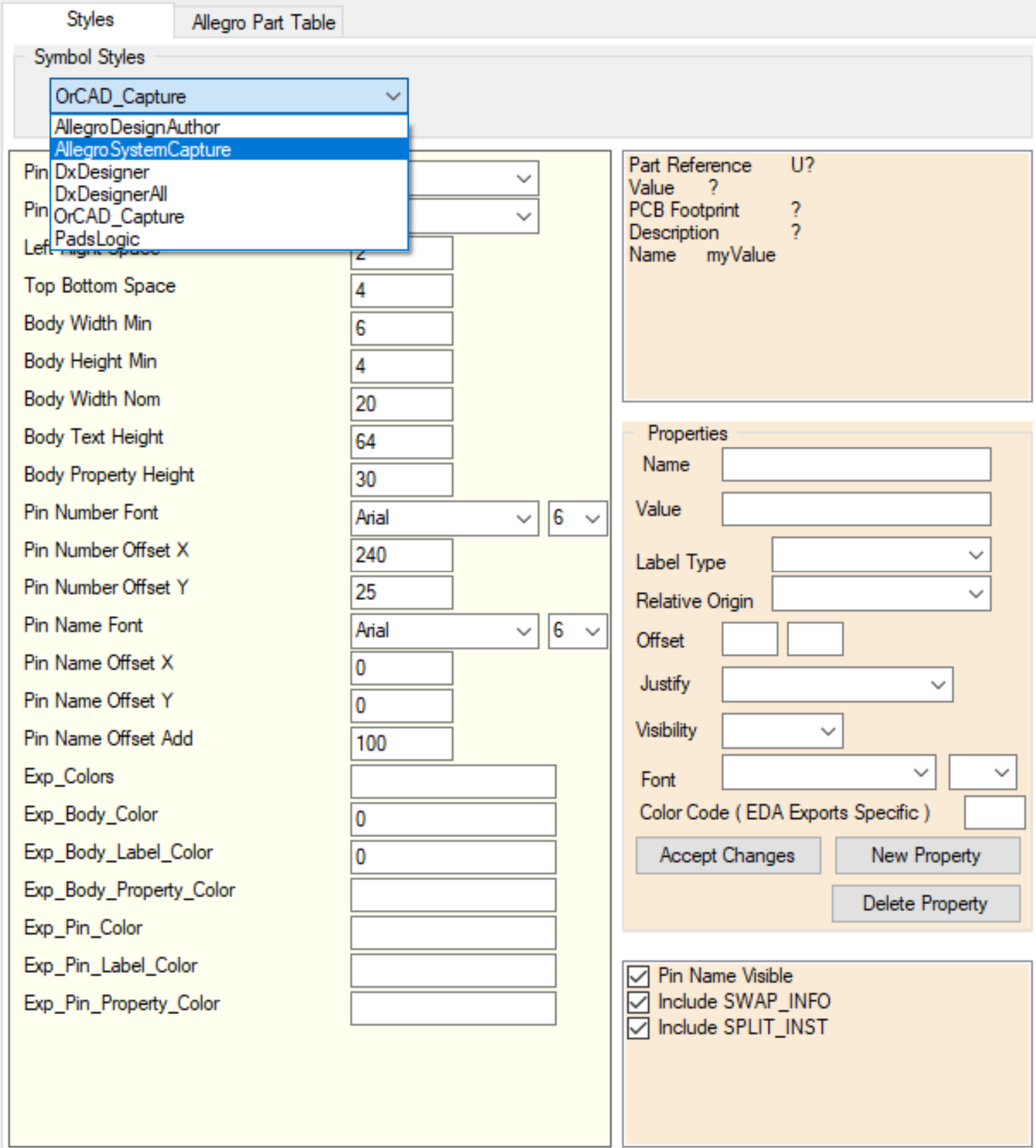Image resolution: width=1036 pixels, height=1148 pixels.
Task: Choose OrCAD_Capture in the open list
Action: coord(230,217)
